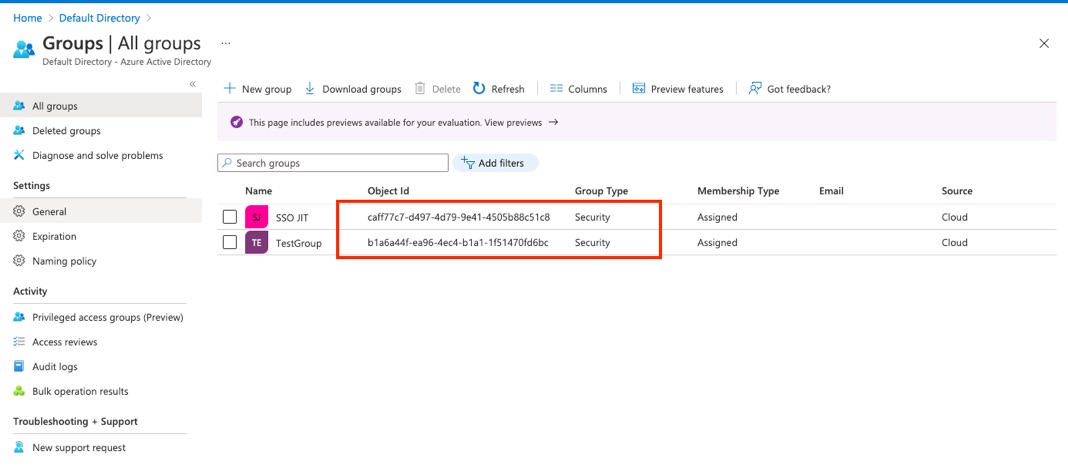
Task: Open the ellipsis more options menu
Action: coord(226,43)
